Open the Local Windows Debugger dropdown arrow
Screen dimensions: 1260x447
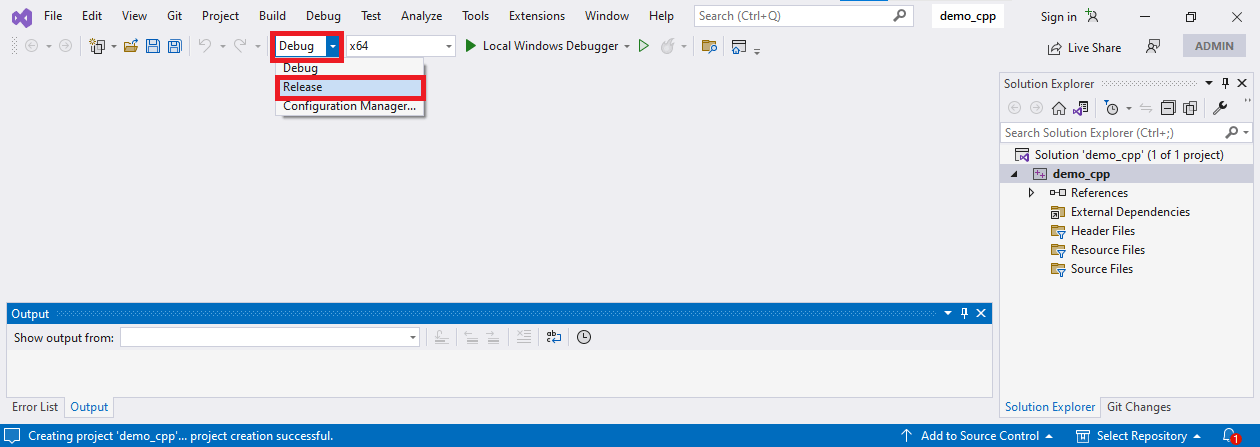click(x=627, y=46)
